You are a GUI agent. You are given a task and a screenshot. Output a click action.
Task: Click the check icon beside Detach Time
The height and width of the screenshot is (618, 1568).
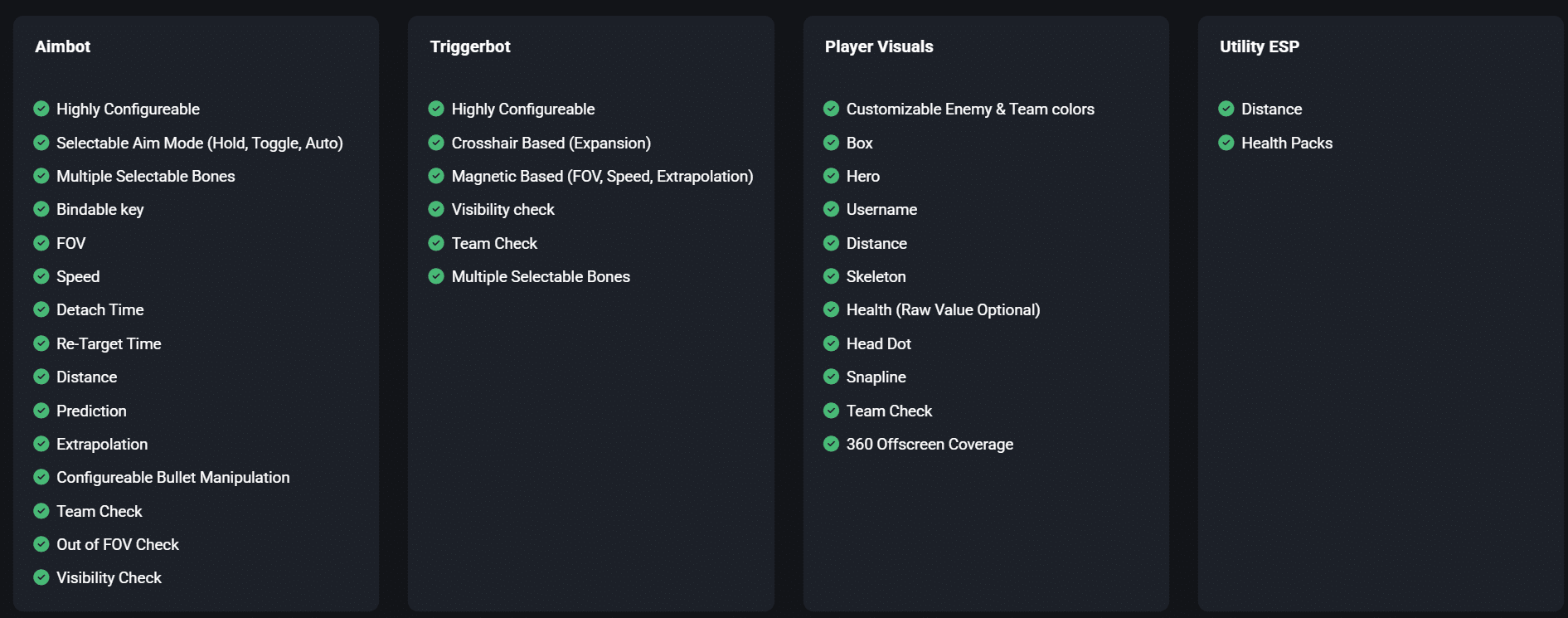coord(41,309)
